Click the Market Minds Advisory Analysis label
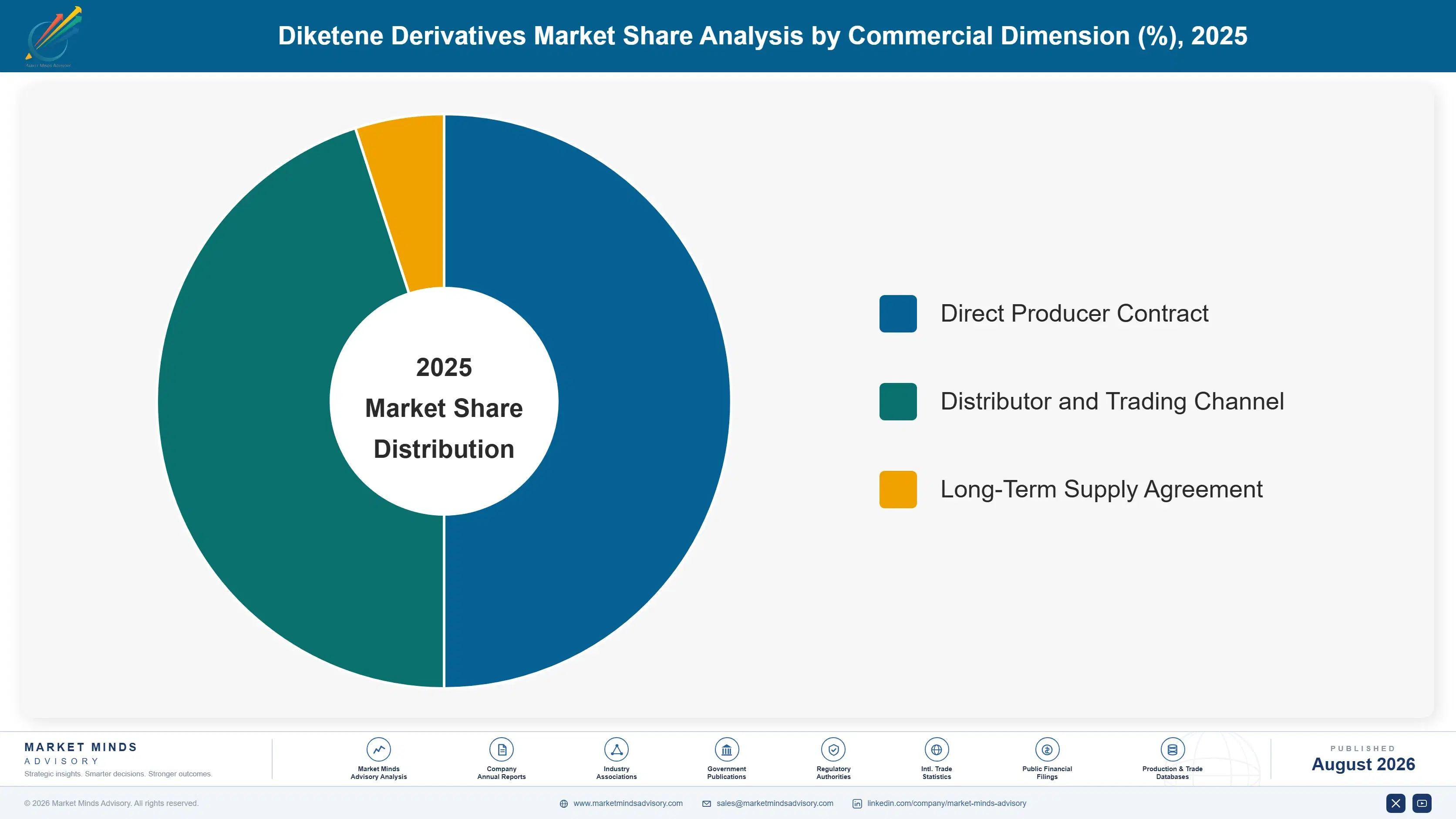 coord(379,773)
